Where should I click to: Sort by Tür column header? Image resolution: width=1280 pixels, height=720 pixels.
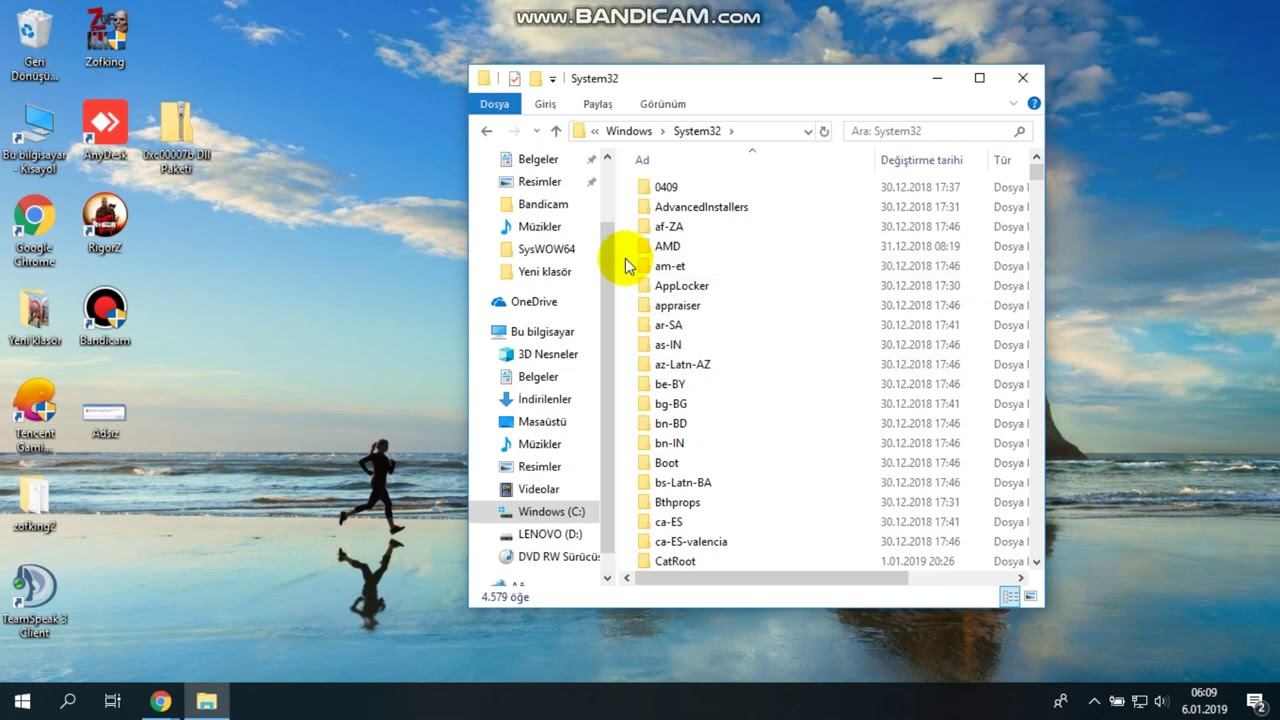coord(1007,160)
